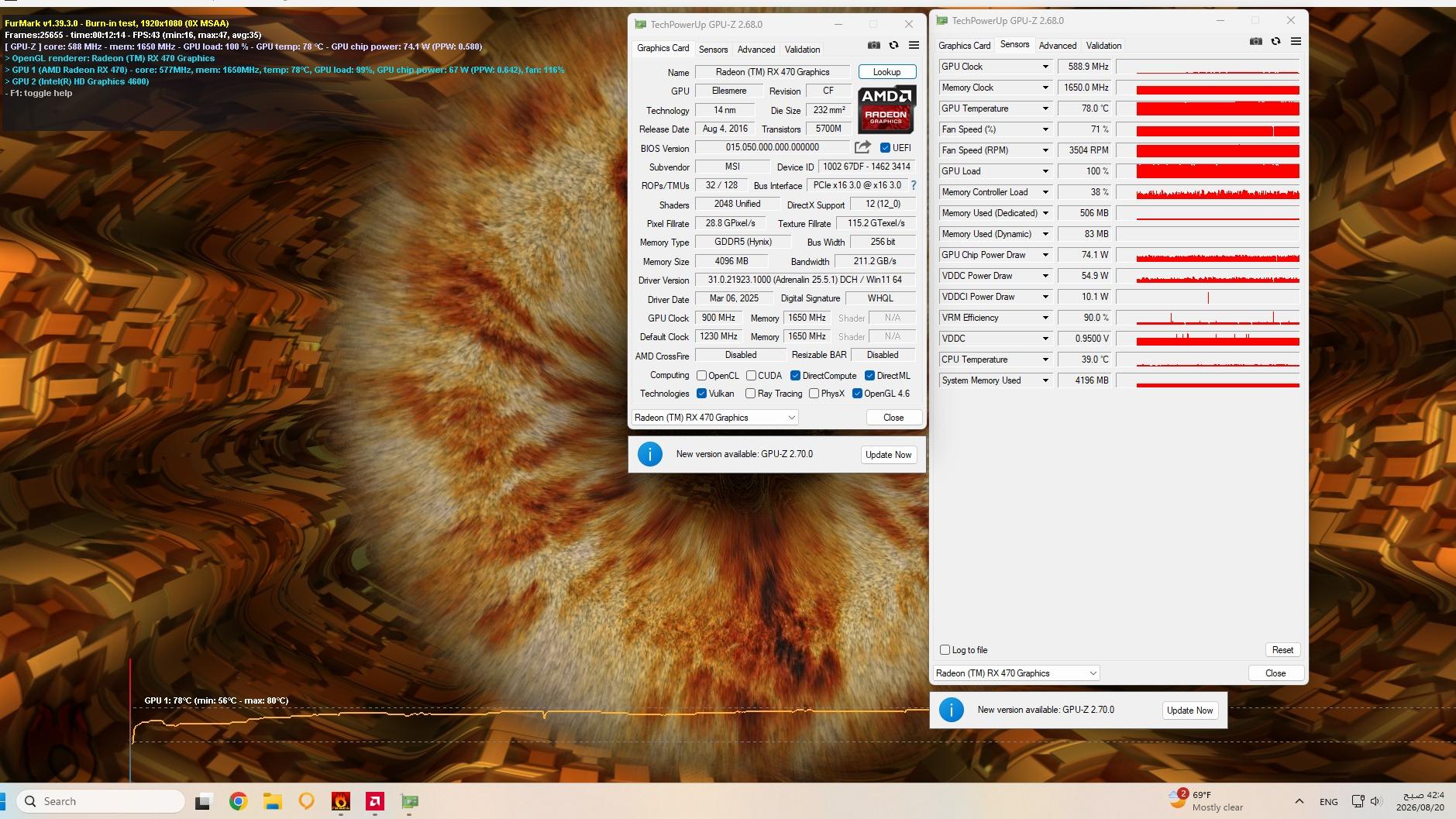This screenshot has width=1456, height=819.
Task: Enable the Log to file checkbox
Action: click(x=945, y=650)
